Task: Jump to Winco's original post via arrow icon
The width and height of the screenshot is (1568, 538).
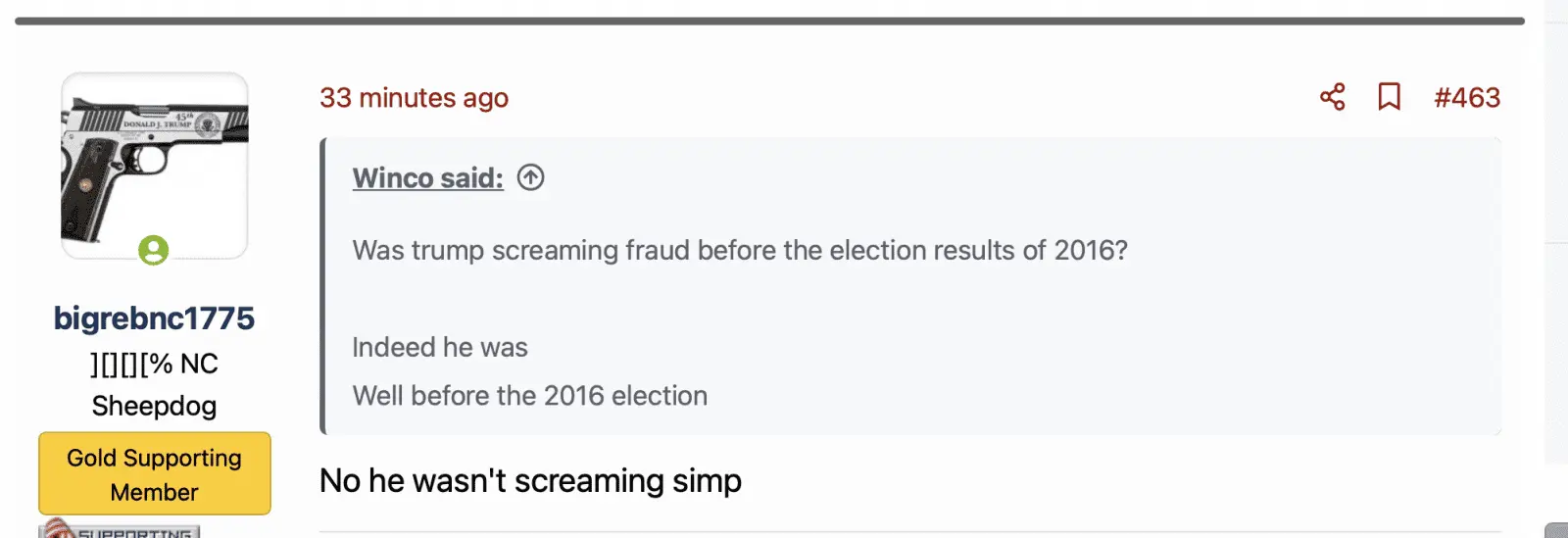Action: click(530, 177)
